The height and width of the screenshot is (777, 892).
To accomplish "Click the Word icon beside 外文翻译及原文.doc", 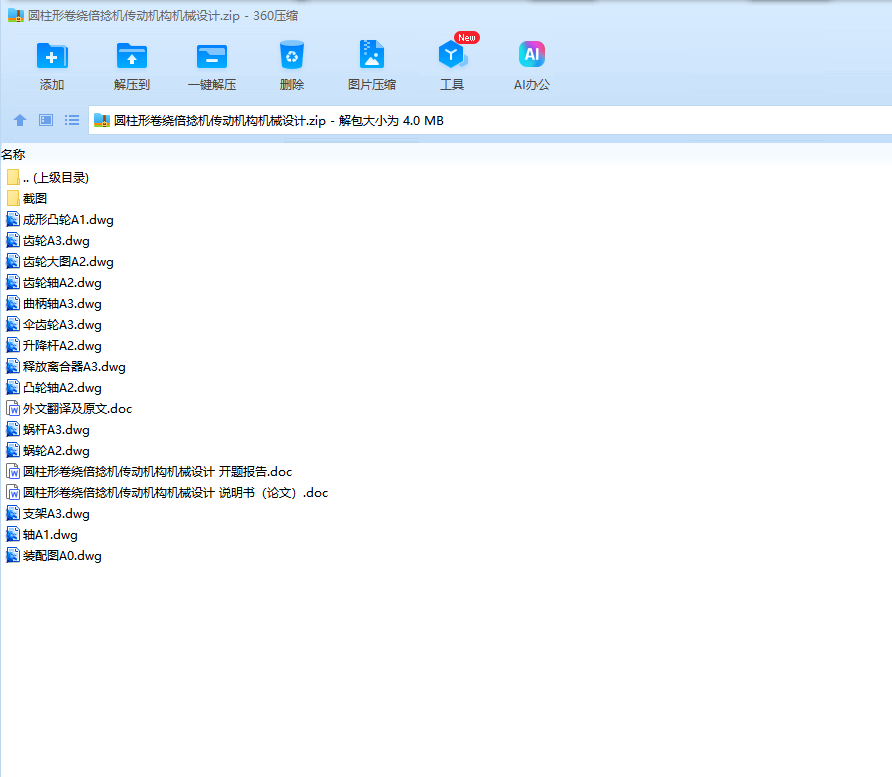I will pos(13,408).
